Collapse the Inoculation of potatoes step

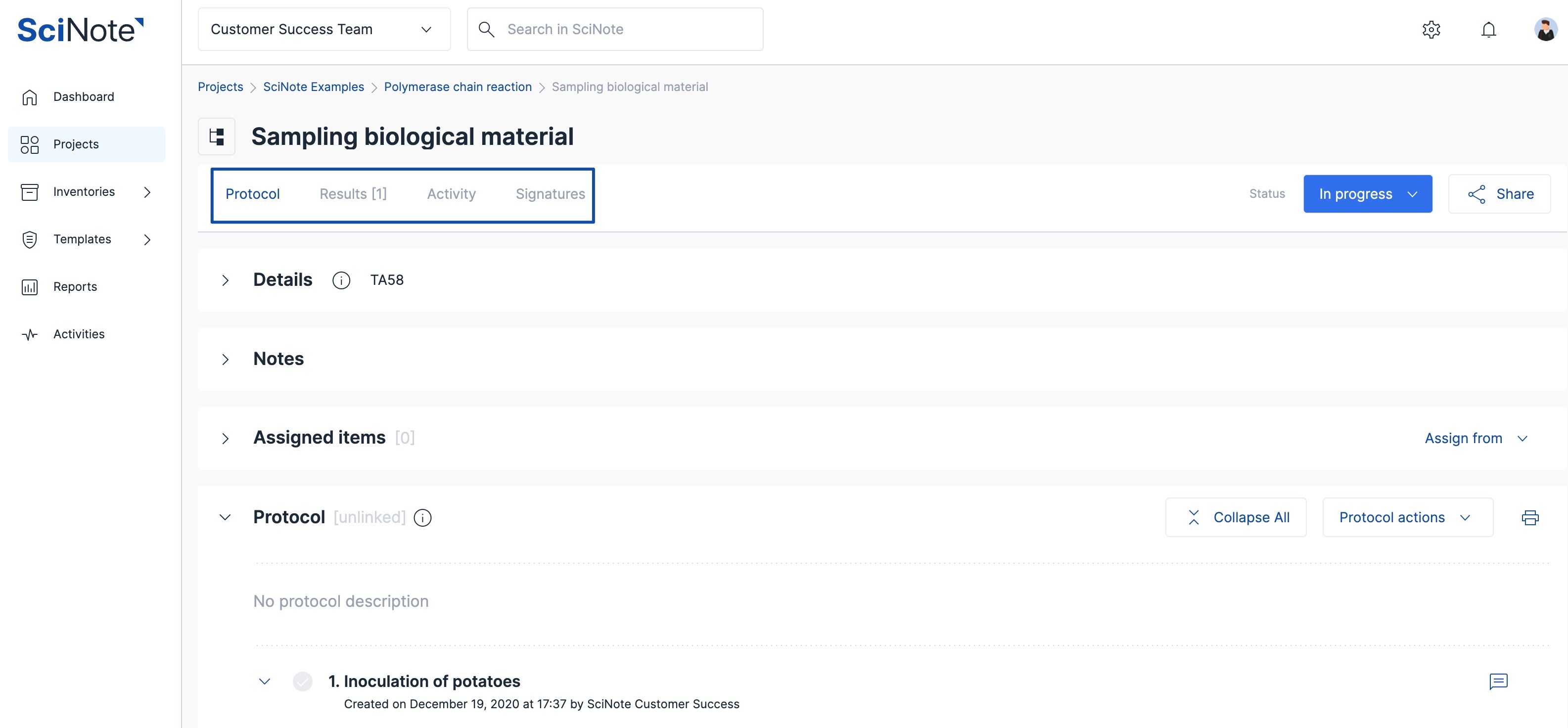(264, 681)
